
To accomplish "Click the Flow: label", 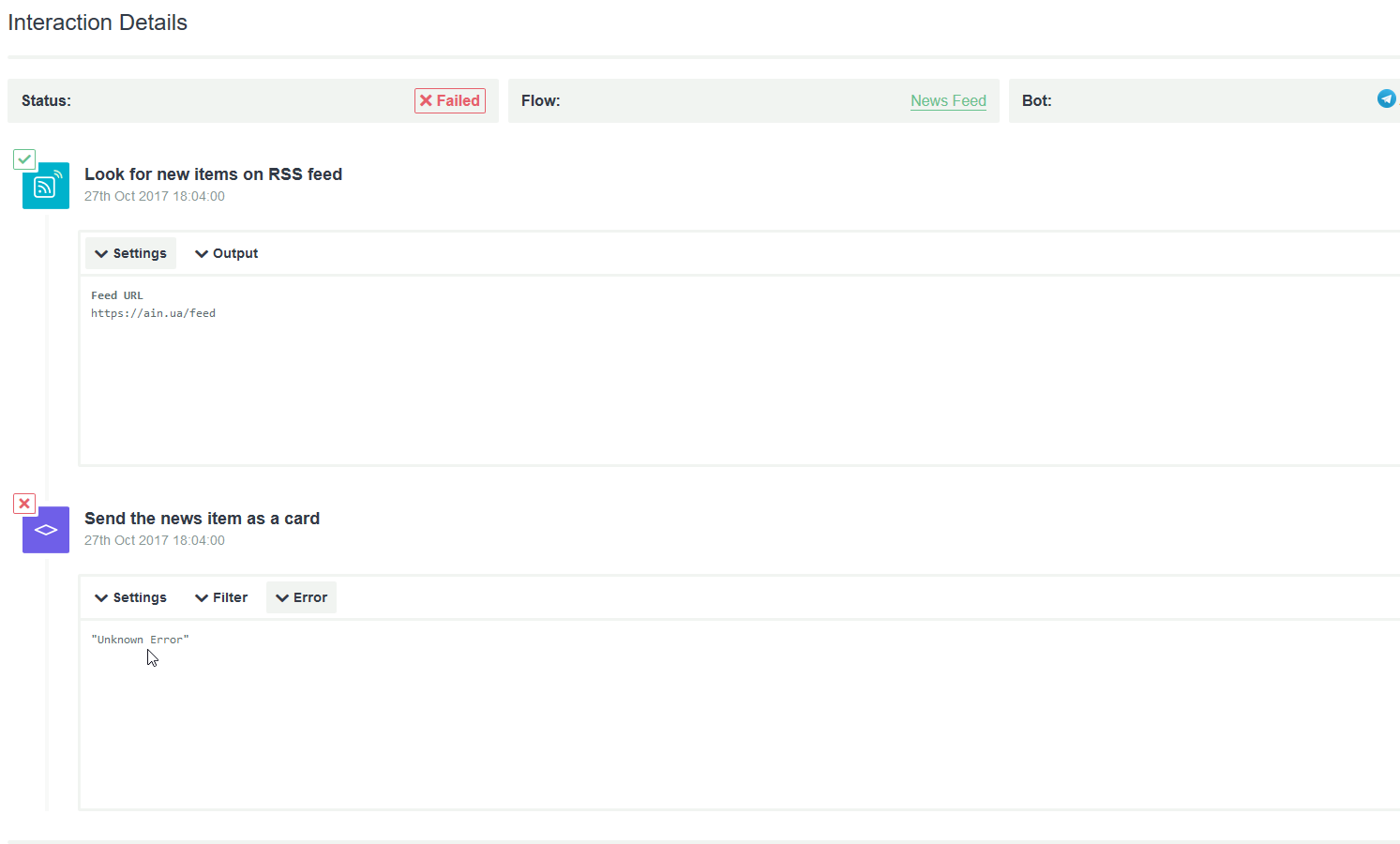I will click(540, 100).
